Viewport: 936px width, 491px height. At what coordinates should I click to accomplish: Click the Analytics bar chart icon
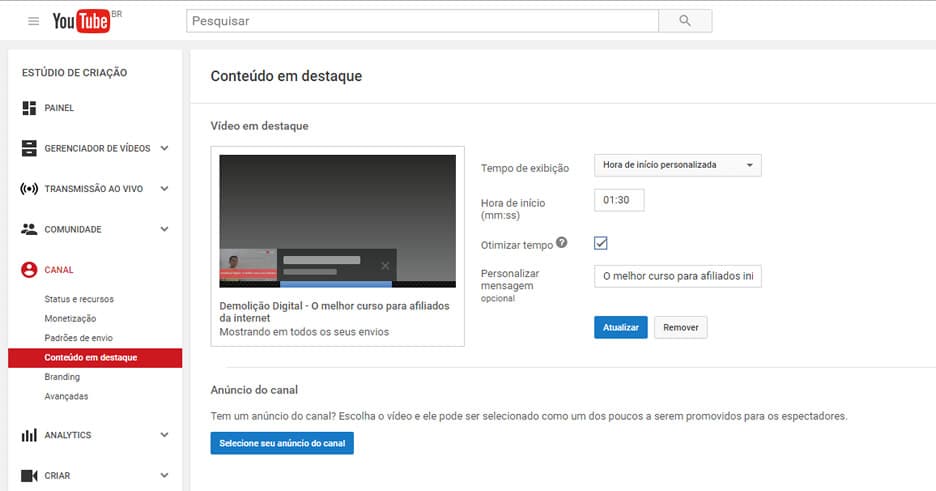29,435
